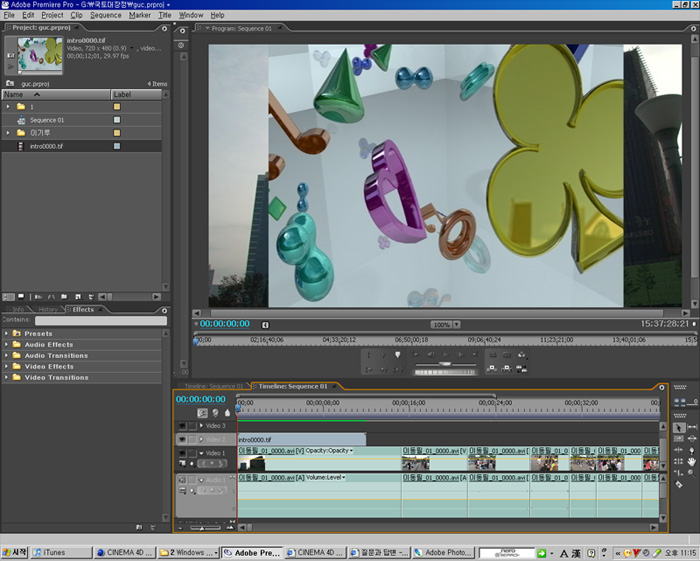
Task: Click Find icon in Project panel
Action: click(52, 297)
